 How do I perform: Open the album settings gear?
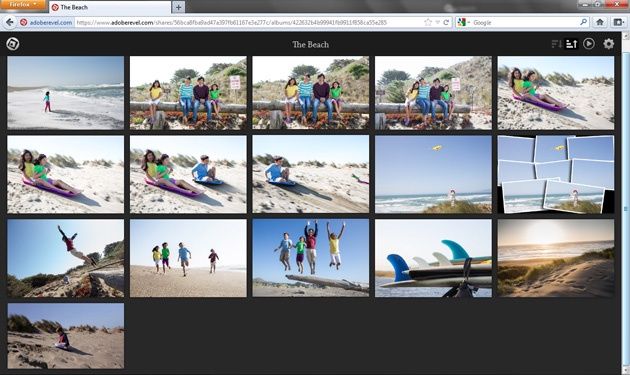[x=608, y=43]
